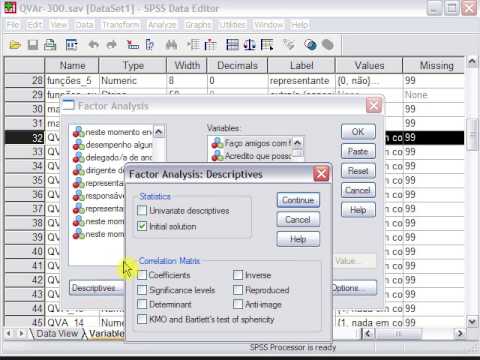
Task: Click the Print toolbar icon
Action: tap(50, 45)
